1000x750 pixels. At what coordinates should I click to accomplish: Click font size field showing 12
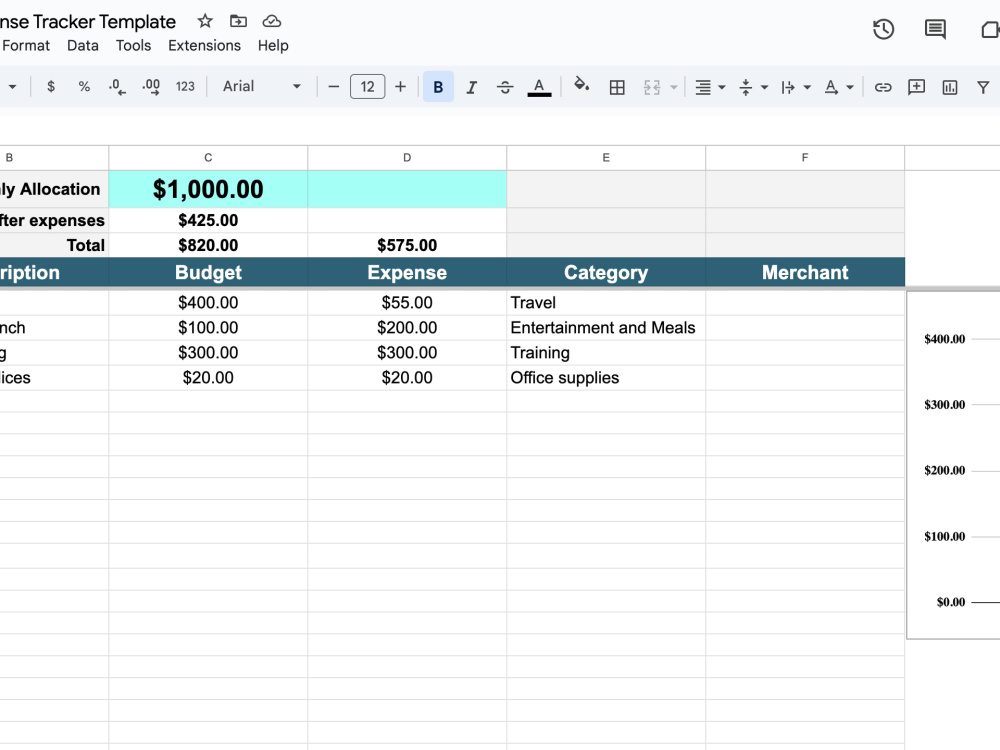pos(367,86)
